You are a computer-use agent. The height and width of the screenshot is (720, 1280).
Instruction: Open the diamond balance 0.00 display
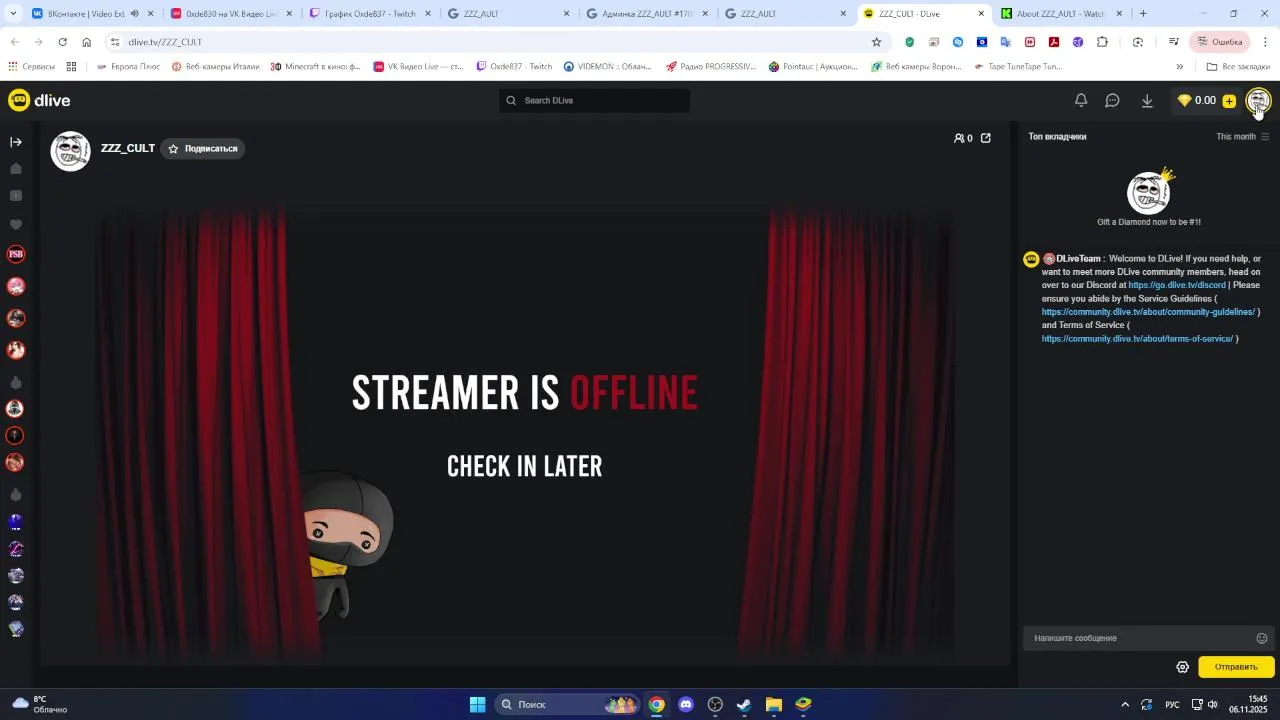point(1196,100)
